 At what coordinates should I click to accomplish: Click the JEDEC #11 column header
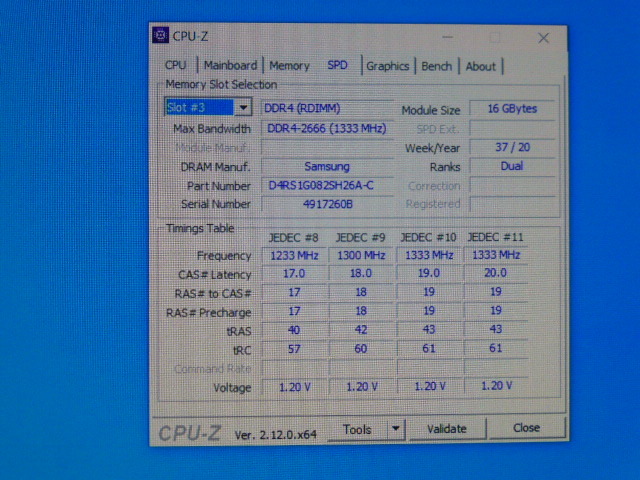tap(495, 237)
